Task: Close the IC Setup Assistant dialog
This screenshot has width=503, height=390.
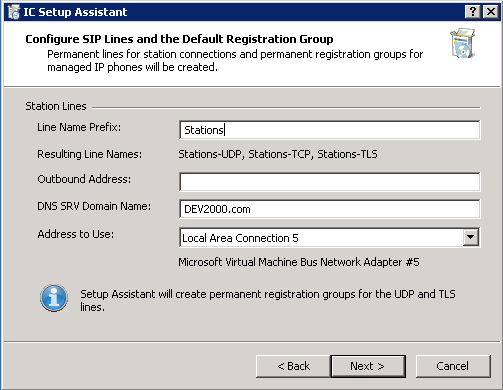Action: coord(491,12)
